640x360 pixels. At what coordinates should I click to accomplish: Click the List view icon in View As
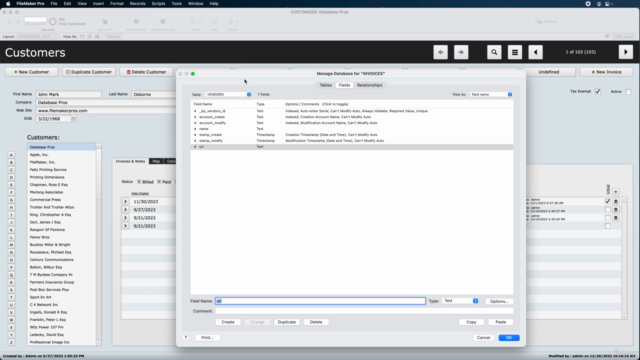(89, 37)
